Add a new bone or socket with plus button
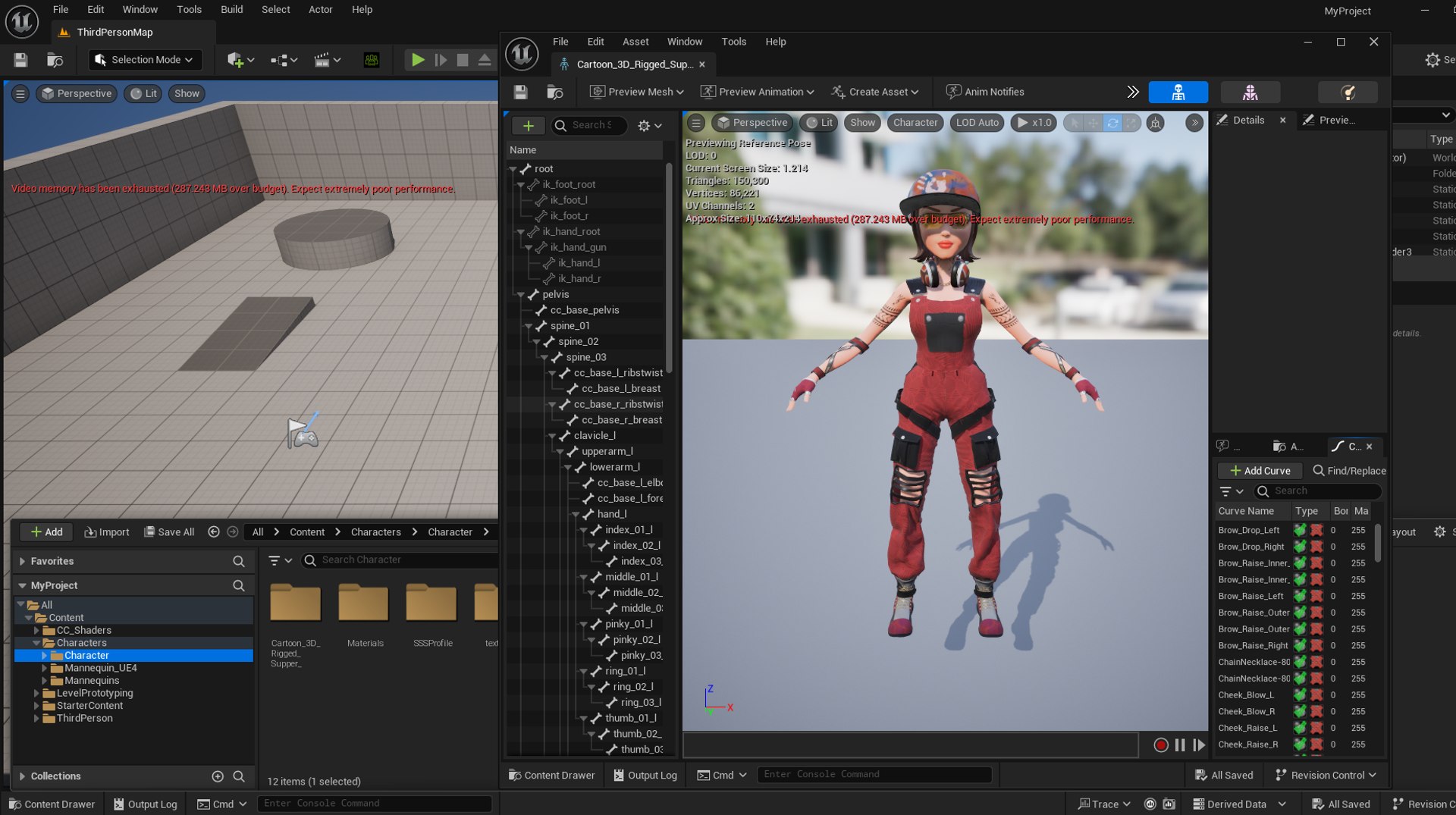Viewport: 1456px width, 815px height. [x=529, y=125]
